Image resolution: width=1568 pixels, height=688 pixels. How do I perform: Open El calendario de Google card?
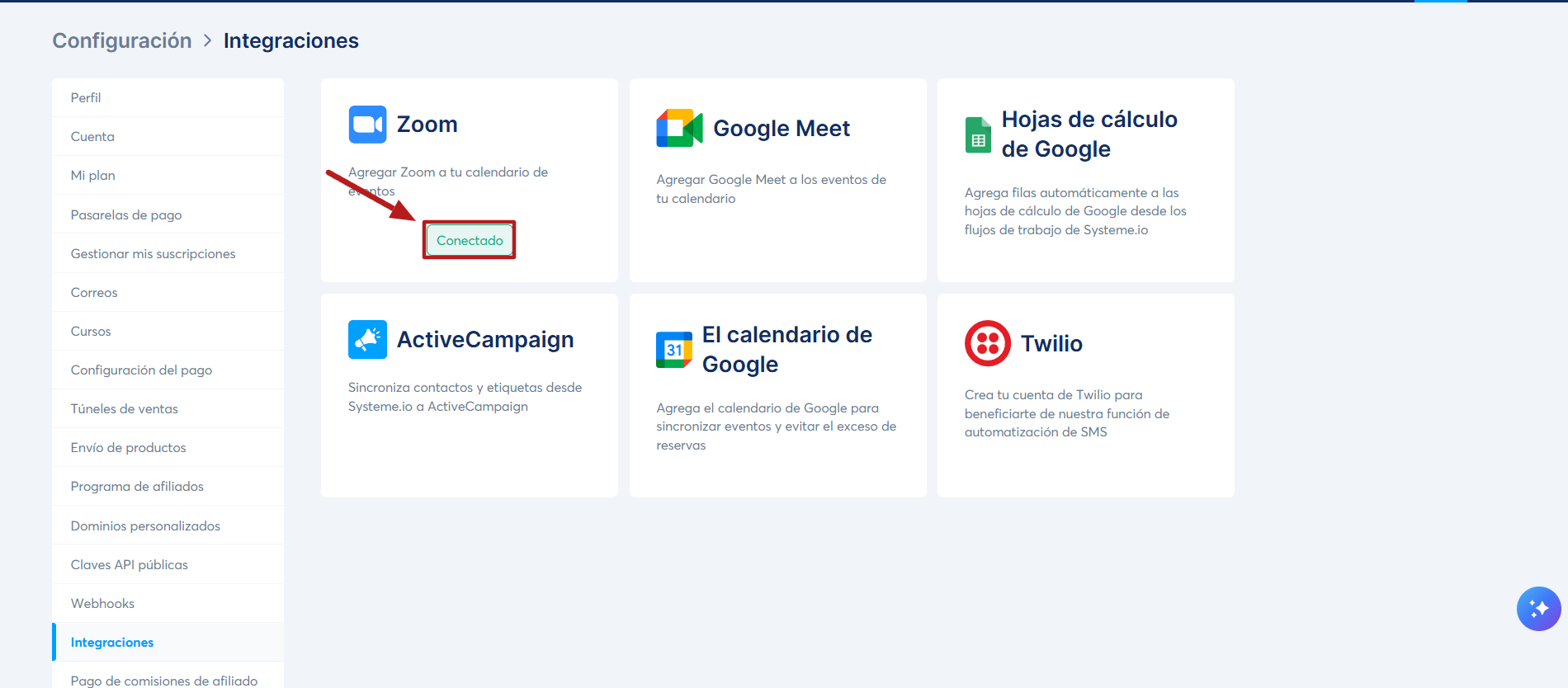coord(787,349)
